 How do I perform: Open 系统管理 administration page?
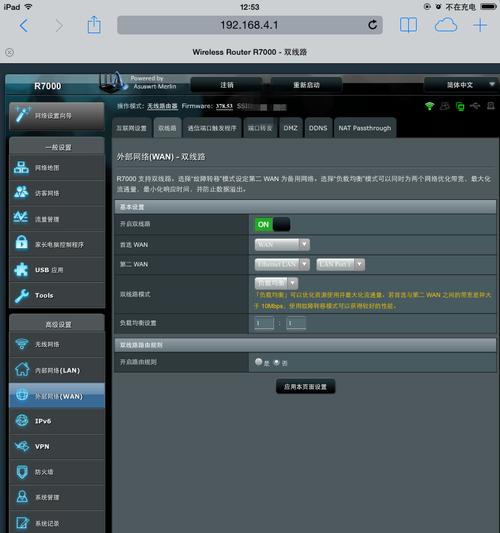pyautogui.click(x=57, y=497)
